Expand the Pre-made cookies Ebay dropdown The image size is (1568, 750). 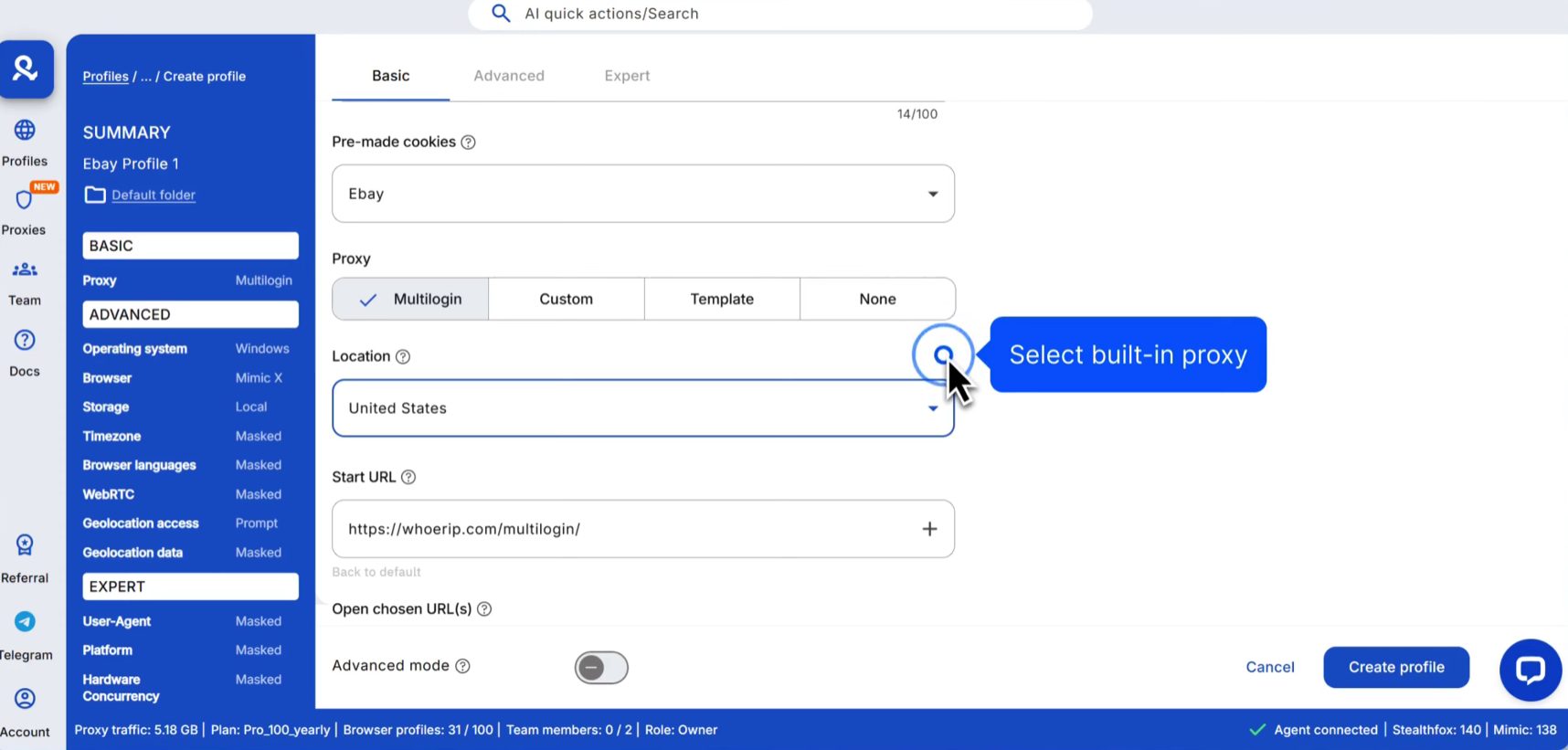[642, 194]
